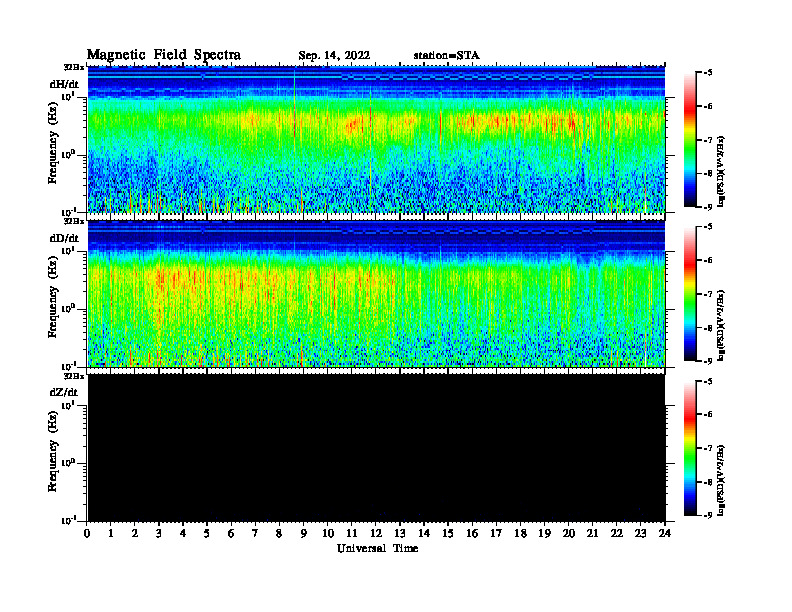Click the -9 tick on dH/dt color scale
792x612 pixels.
708,207
